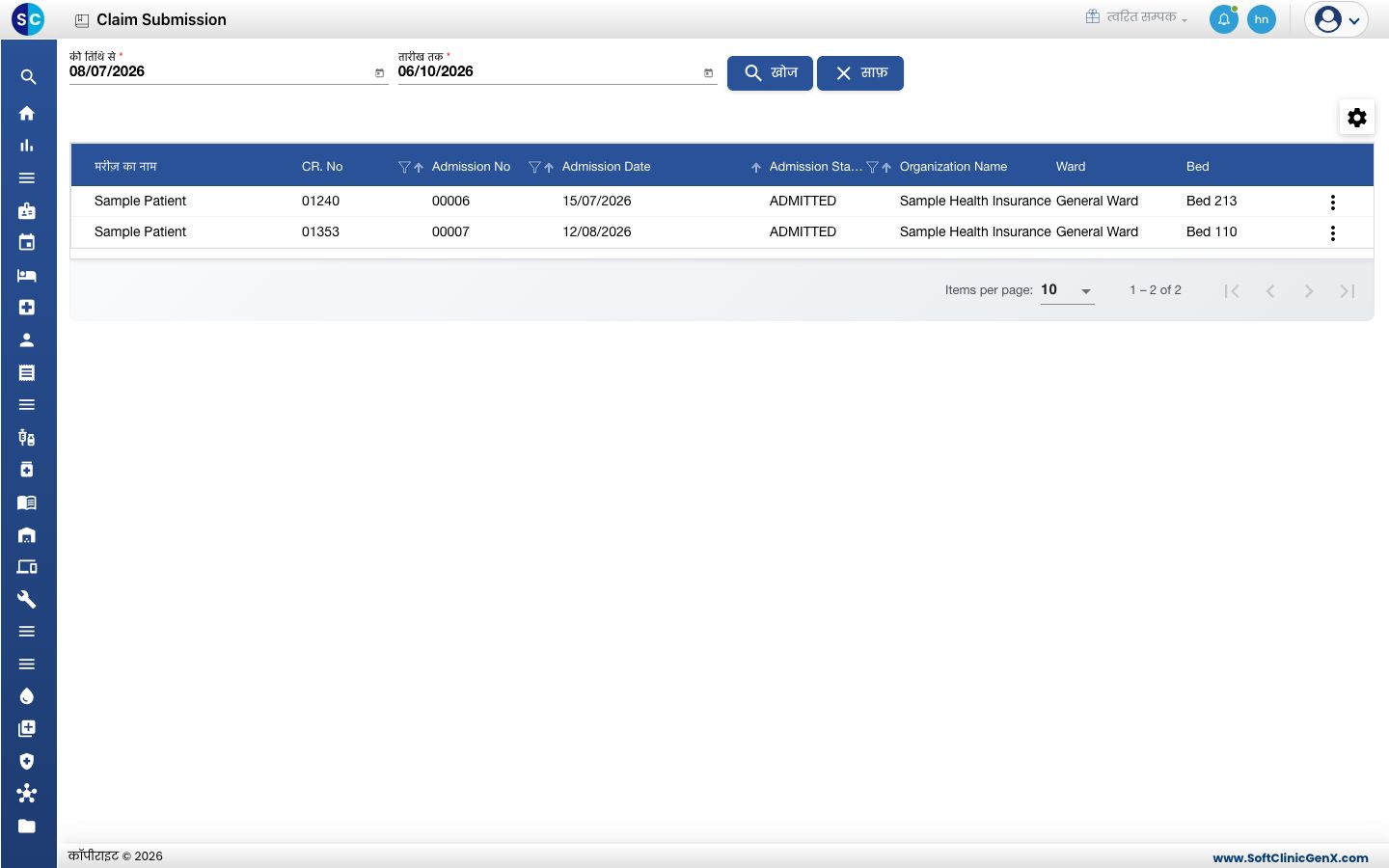Click the खोज search button

point(770,73)
